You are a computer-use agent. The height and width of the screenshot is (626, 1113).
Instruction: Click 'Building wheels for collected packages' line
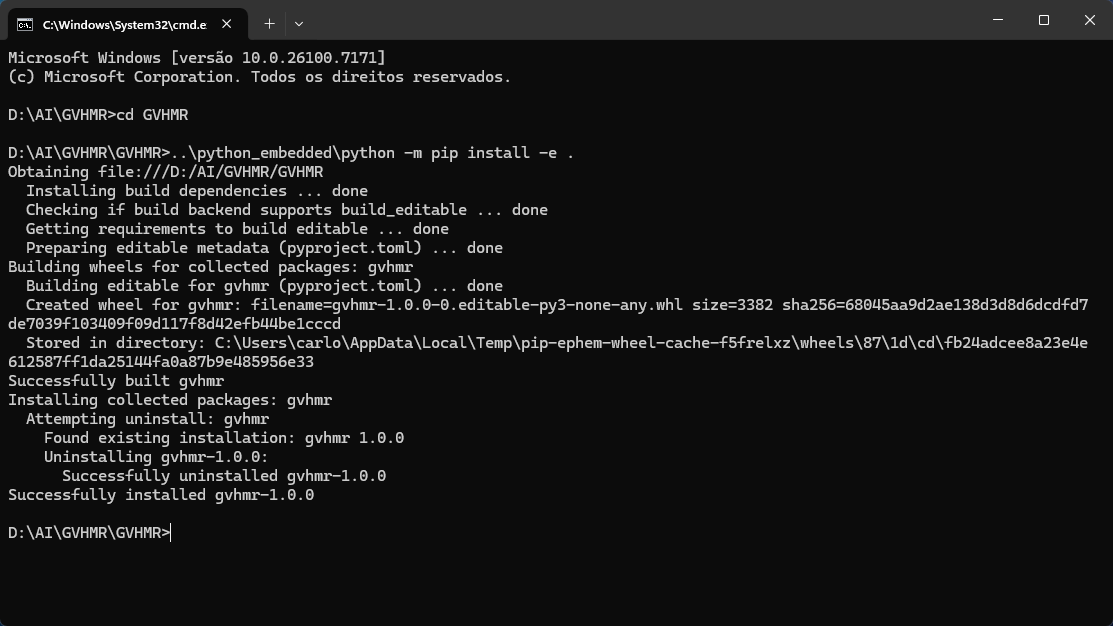point(210,267)
